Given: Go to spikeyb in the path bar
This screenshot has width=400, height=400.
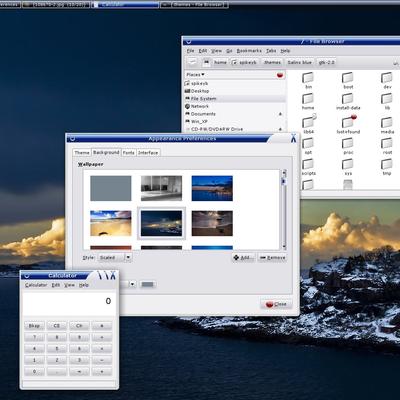Looking at the screenshot, I should pos(244,62).
